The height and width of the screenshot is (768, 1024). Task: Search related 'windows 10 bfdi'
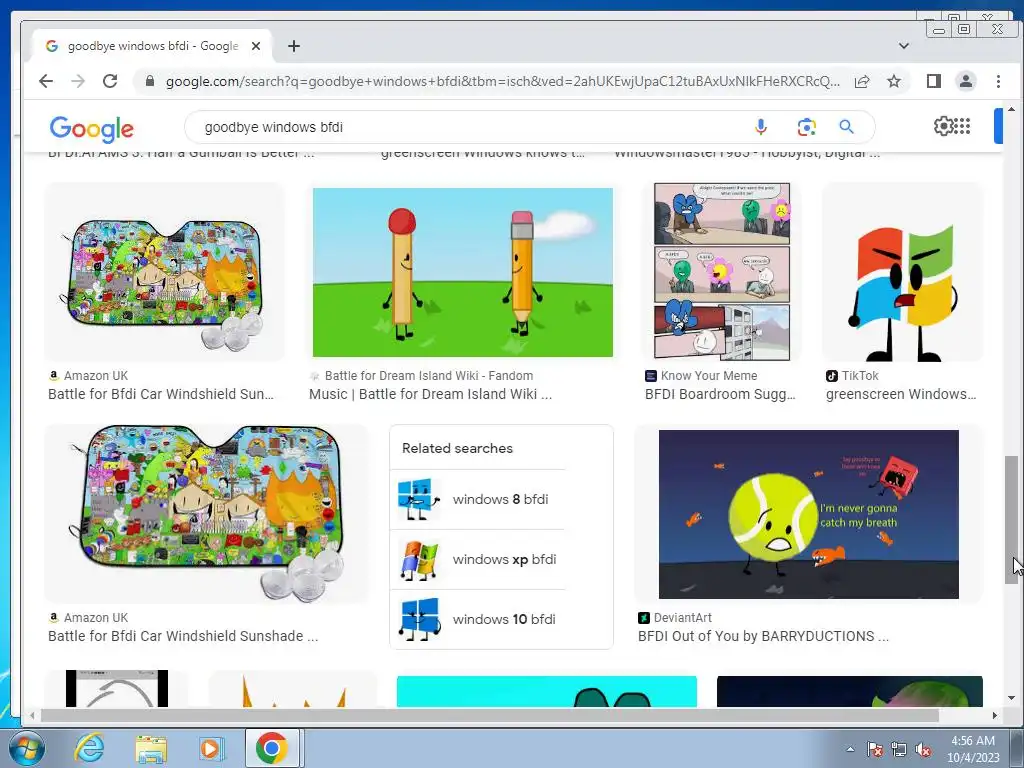478,619
